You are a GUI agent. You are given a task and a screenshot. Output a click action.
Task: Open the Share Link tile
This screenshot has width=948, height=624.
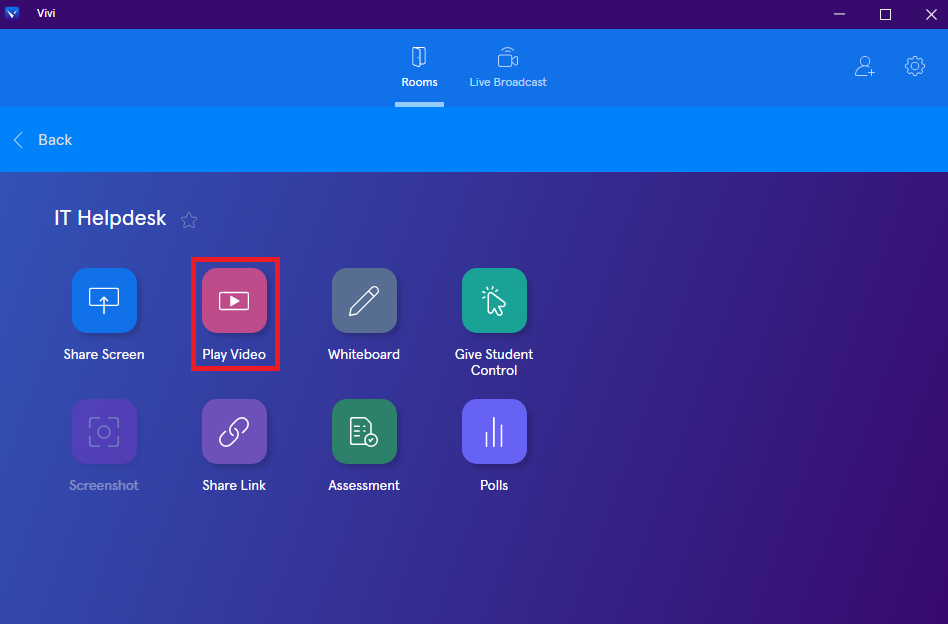click(234, 431)
